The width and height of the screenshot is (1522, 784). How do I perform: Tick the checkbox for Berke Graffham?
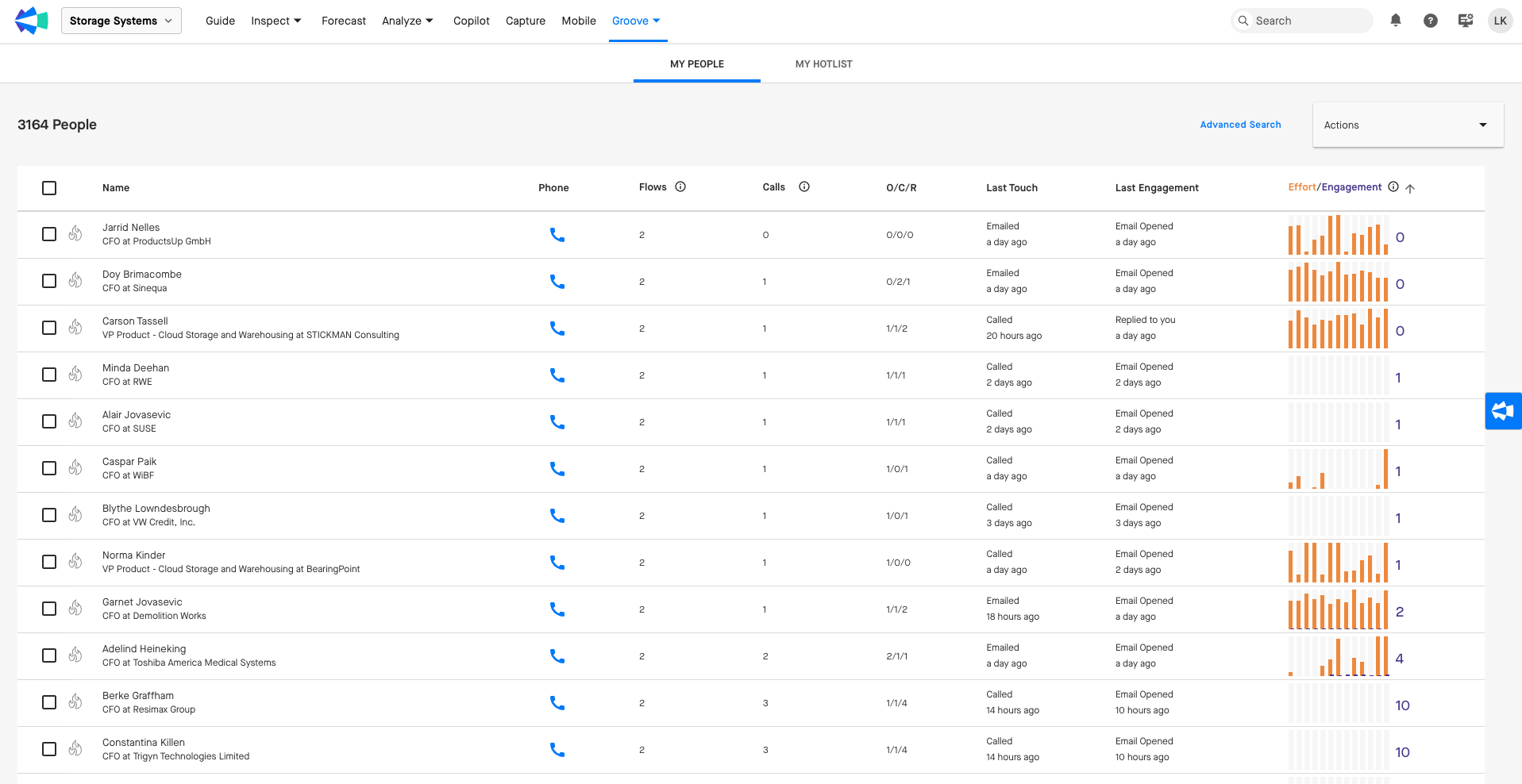click(49, 702)
